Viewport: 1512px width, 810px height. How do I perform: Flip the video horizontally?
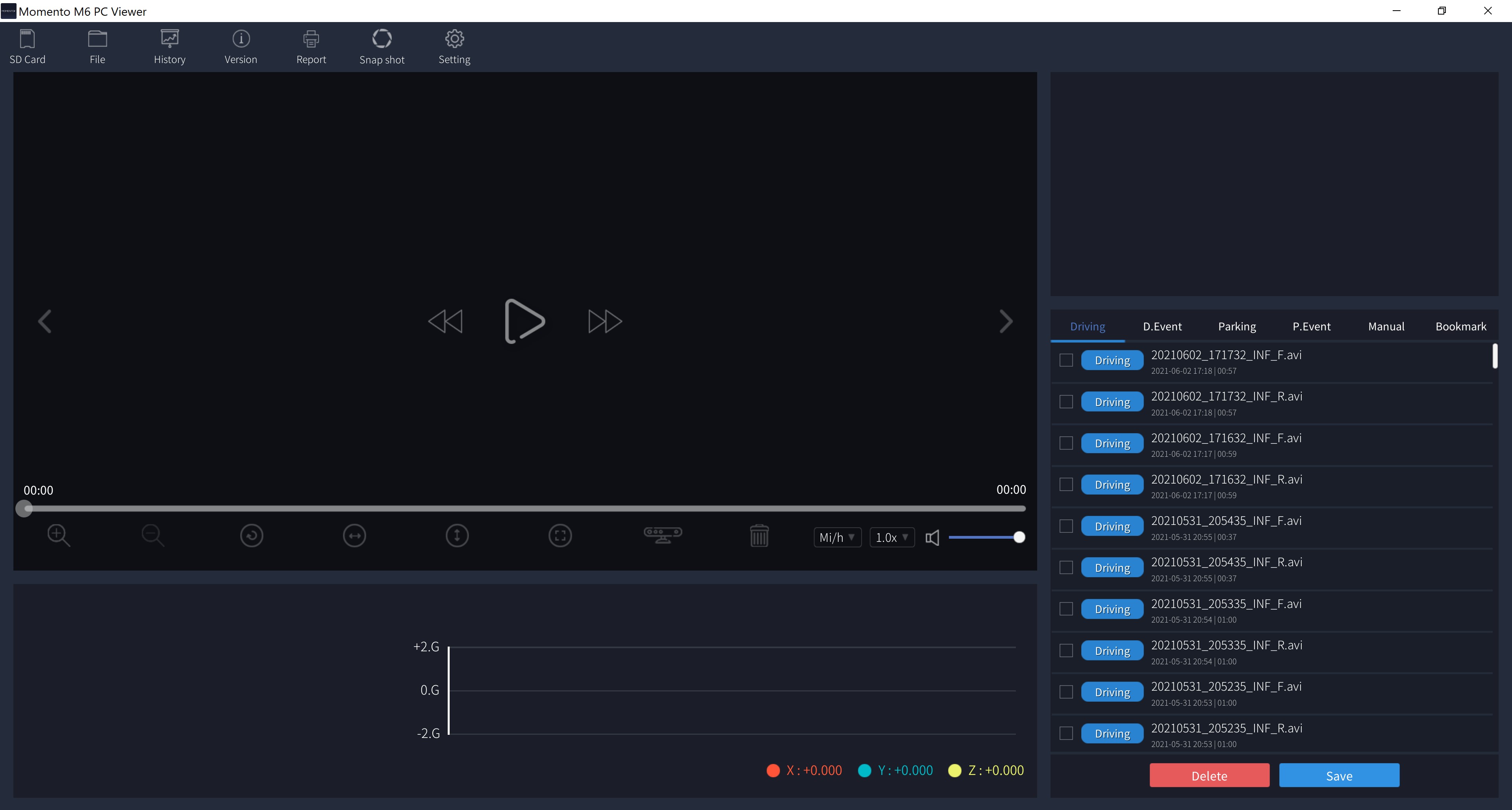pyautogui.click(x=354, y=535)
